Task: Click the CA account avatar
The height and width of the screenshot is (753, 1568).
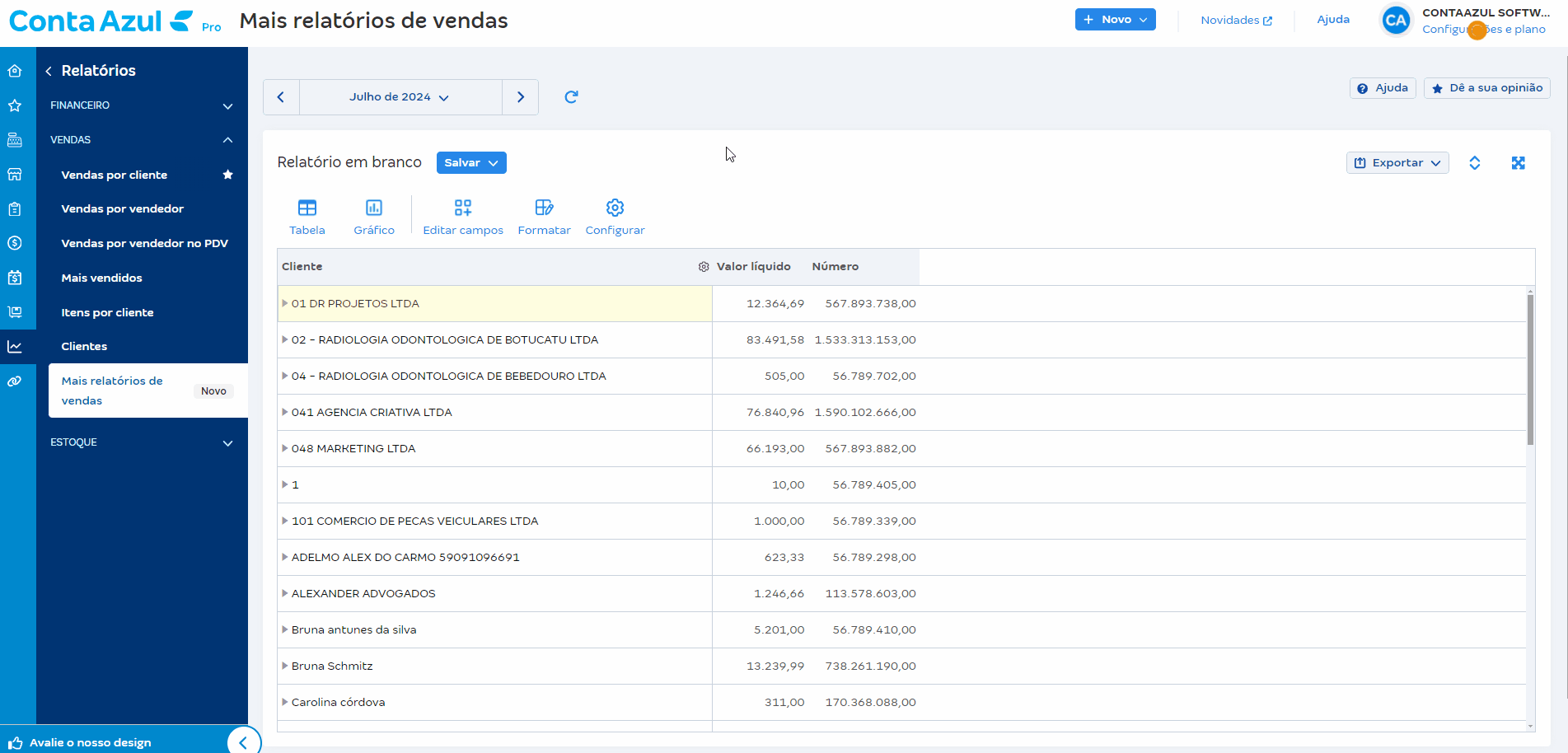Action: click(x=1396, y=21)
